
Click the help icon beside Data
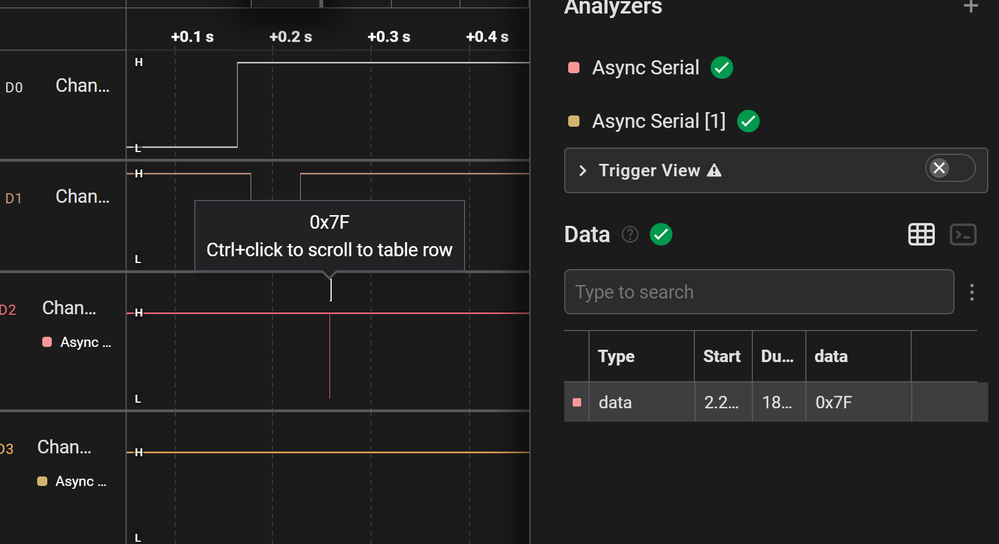tap(630, 234)
